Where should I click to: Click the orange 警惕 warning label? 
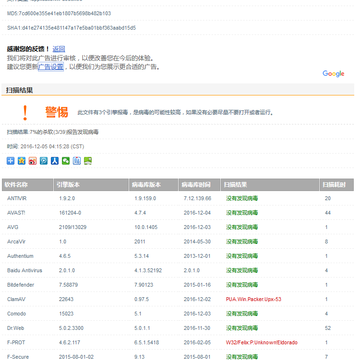[x=57, y=112]
